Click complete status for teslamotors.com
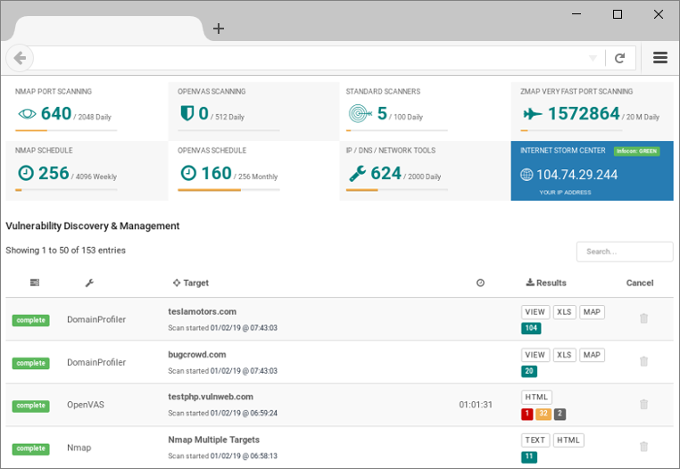680x469 pixels. [x=31, y=320]
